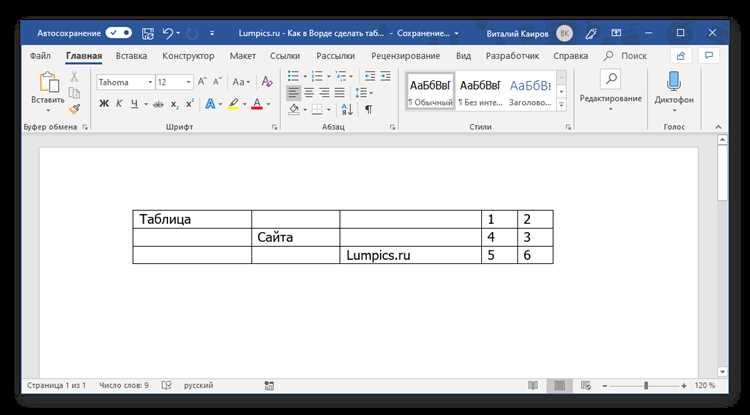Decrease font size with A˅ icon

(218, 82)
